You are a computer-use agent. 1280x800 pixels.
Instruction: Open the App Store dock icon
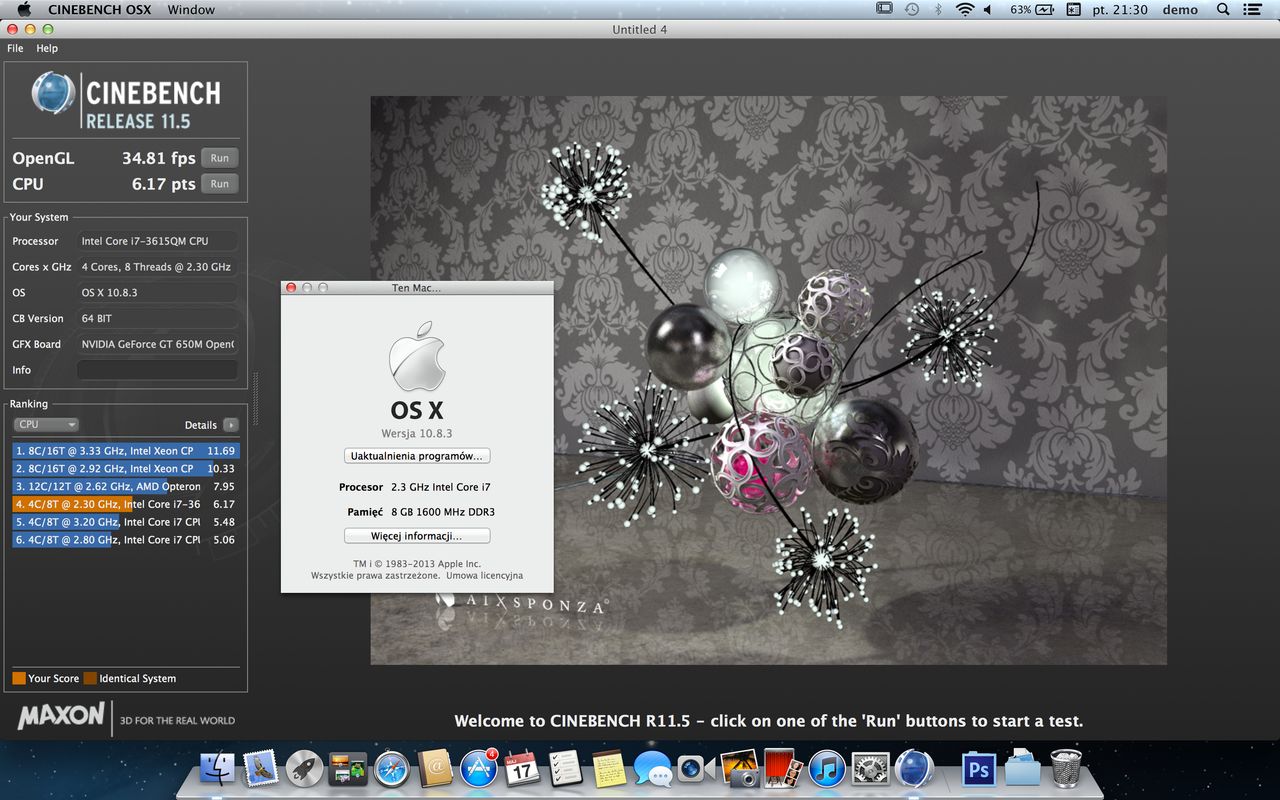(x=479, y=768)
